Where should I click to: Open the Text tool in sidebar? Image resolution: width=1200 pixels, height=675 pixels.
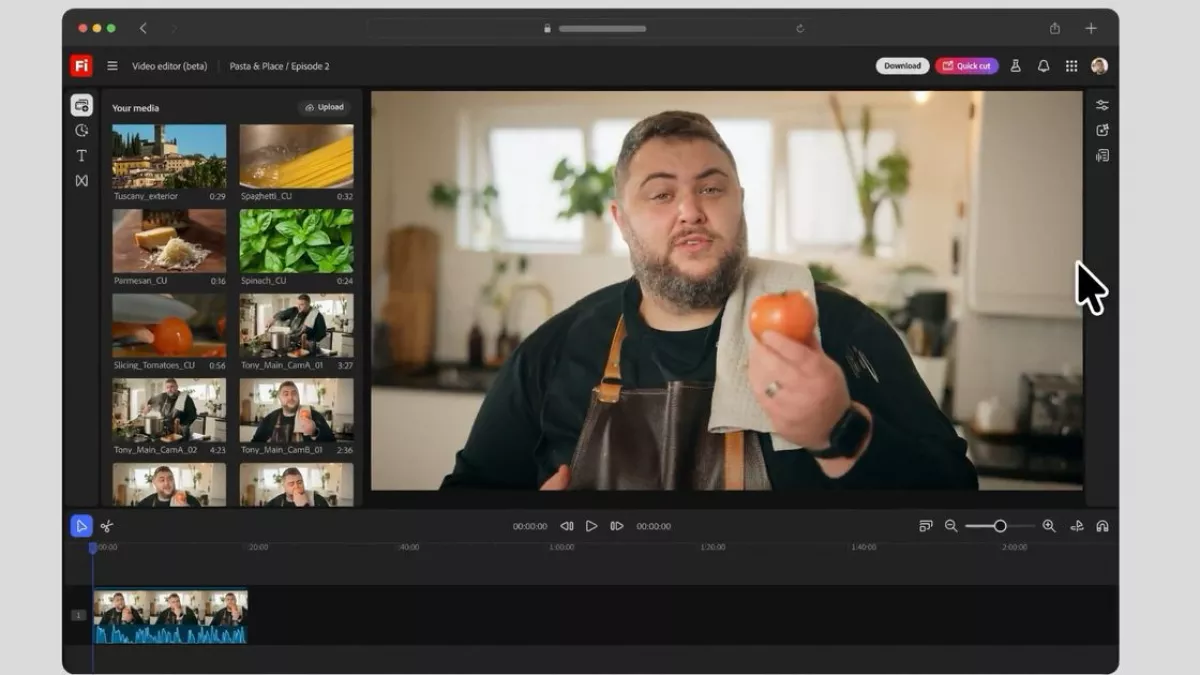coord(81,156)
